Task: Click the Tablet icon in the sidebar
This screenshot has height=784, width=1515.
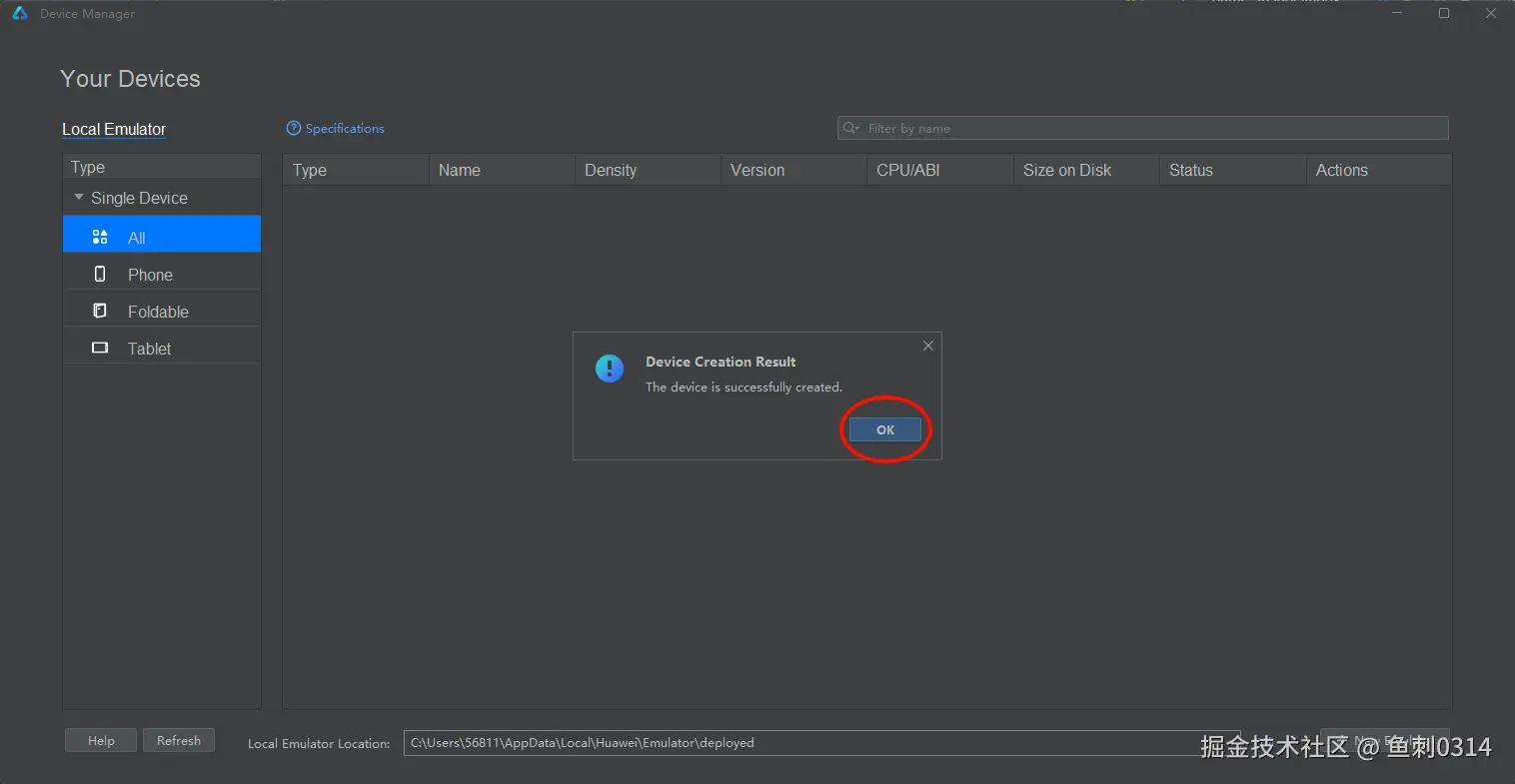Action: point(100,348)
